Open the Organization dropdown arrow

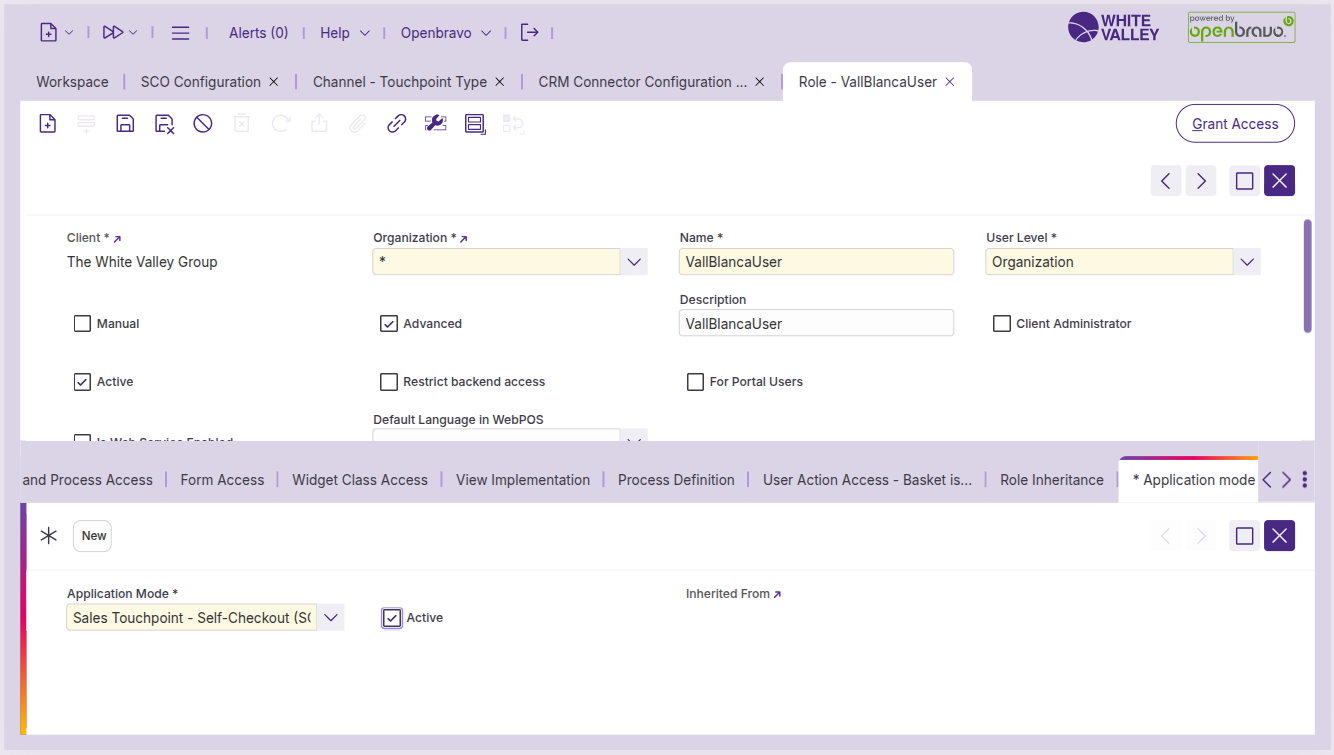coord(634,262)
